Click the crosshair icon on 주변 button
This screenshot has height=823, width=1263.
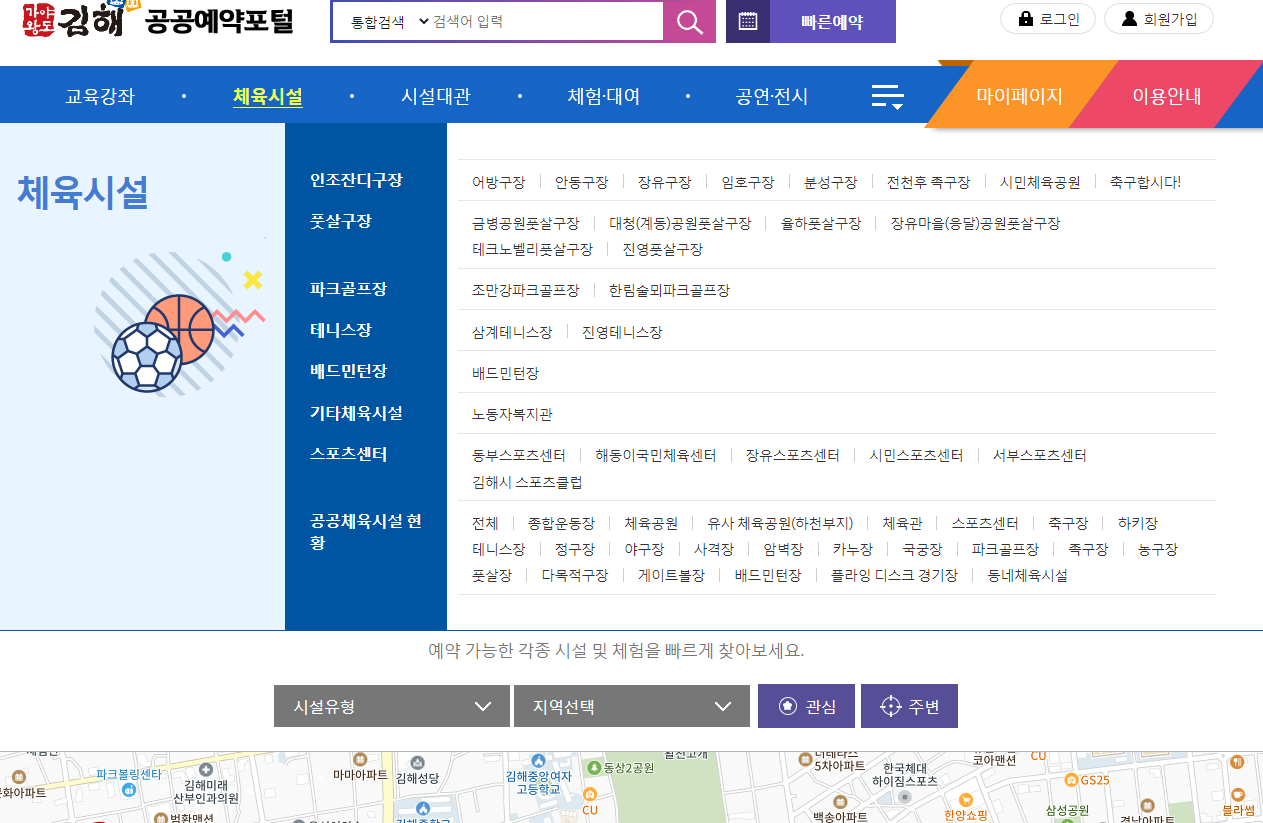coord(890,706)
